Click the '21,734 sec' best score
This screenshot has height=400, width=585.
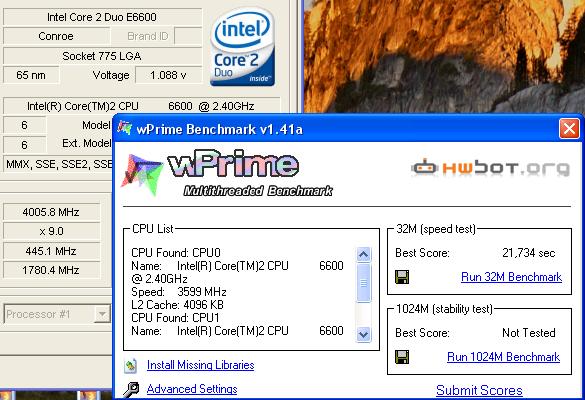529,253
